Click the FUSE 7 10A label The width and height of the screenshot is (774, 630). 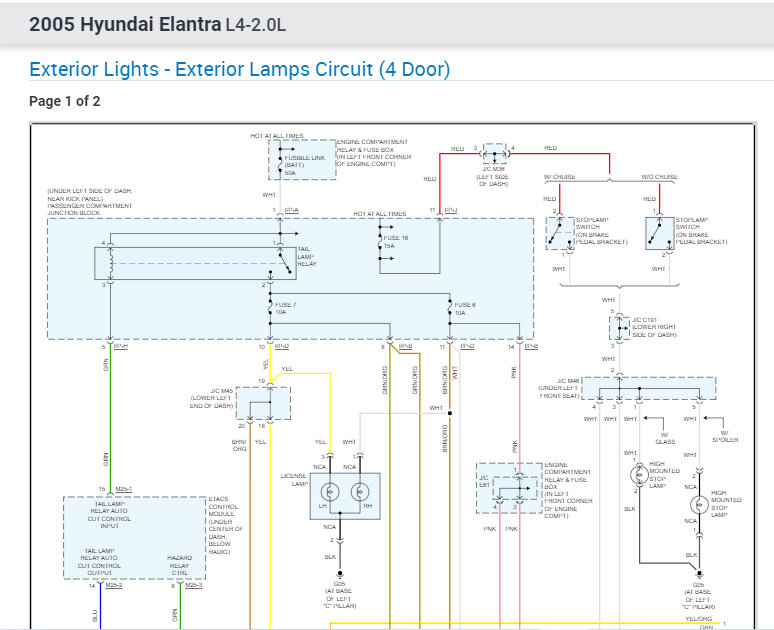[x=286, y=308]
